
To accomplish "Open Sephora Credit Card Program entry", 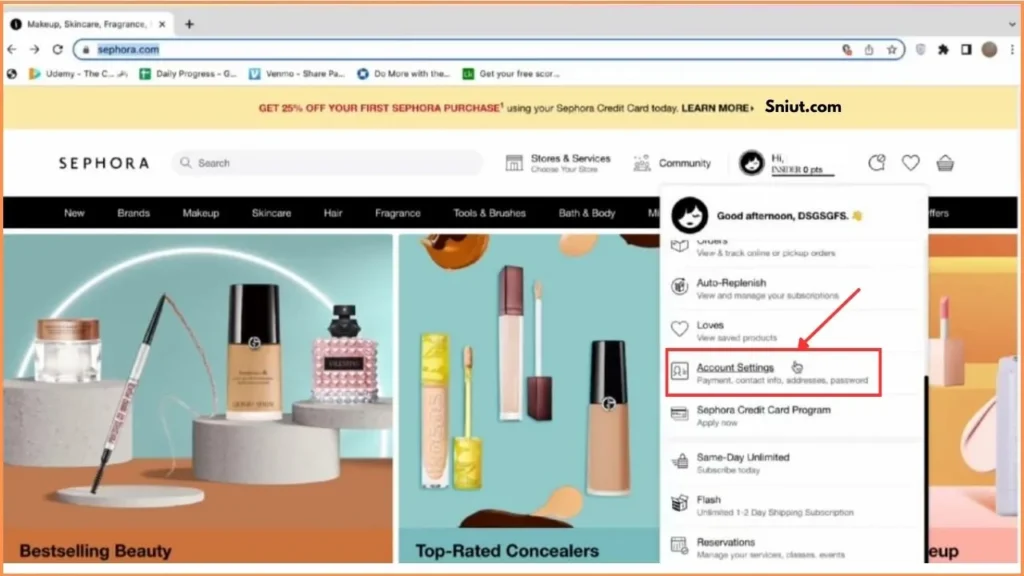I will click(x=749, y=410).
